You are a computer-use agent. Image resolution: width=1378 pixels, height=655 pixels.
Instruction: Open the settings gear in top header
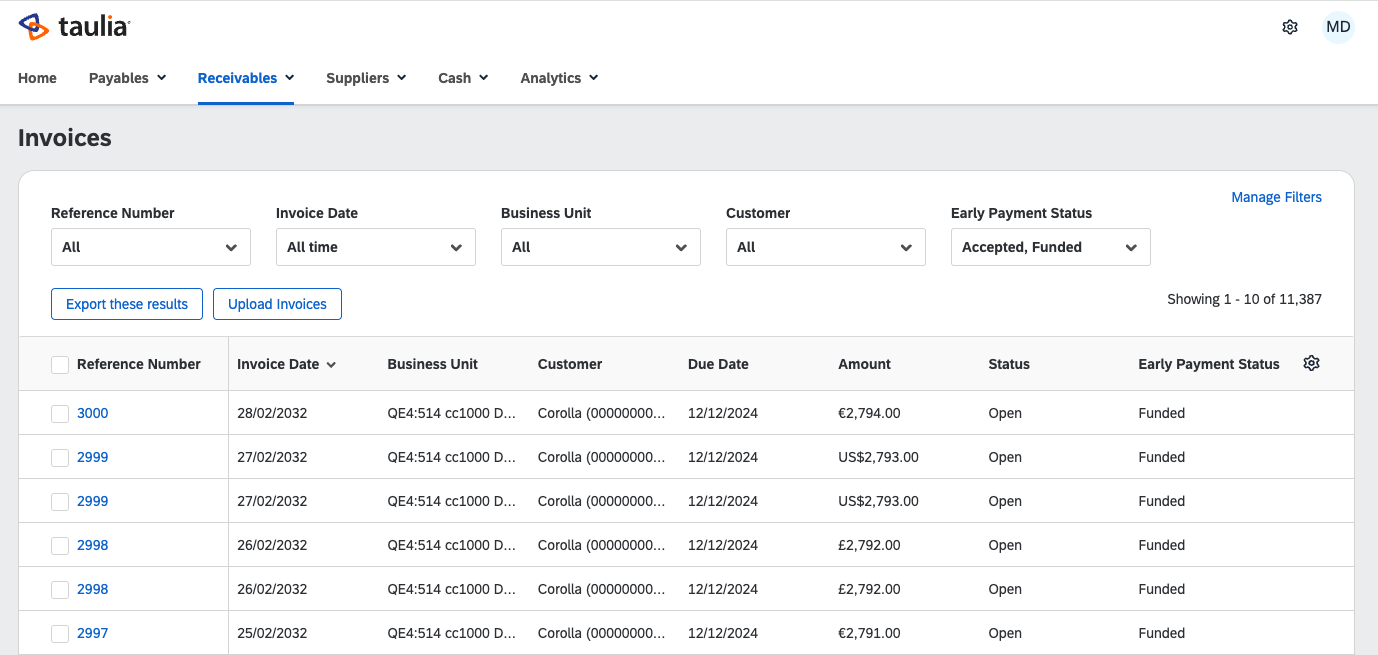pos(1290,27)
